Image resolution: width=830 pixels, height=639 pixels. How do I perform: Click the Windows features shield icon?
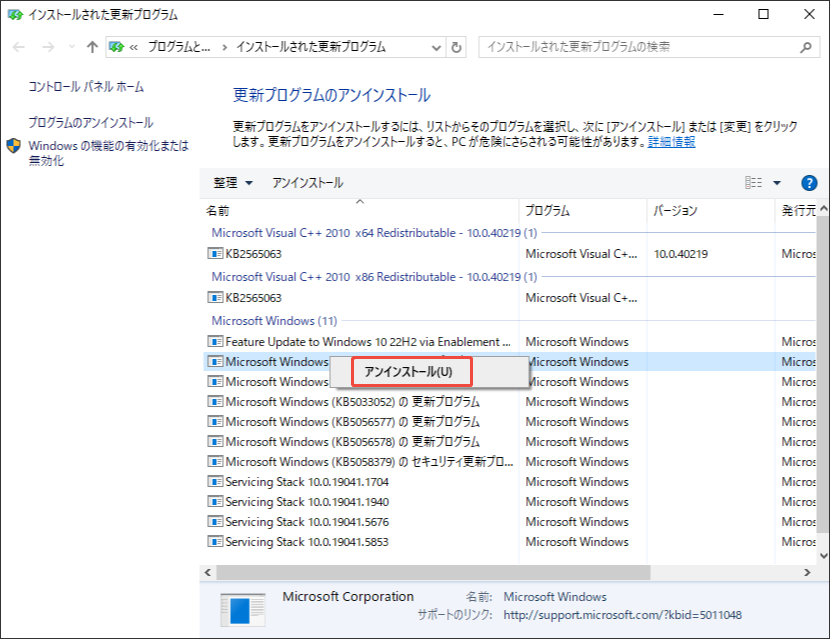coord(14,146)
